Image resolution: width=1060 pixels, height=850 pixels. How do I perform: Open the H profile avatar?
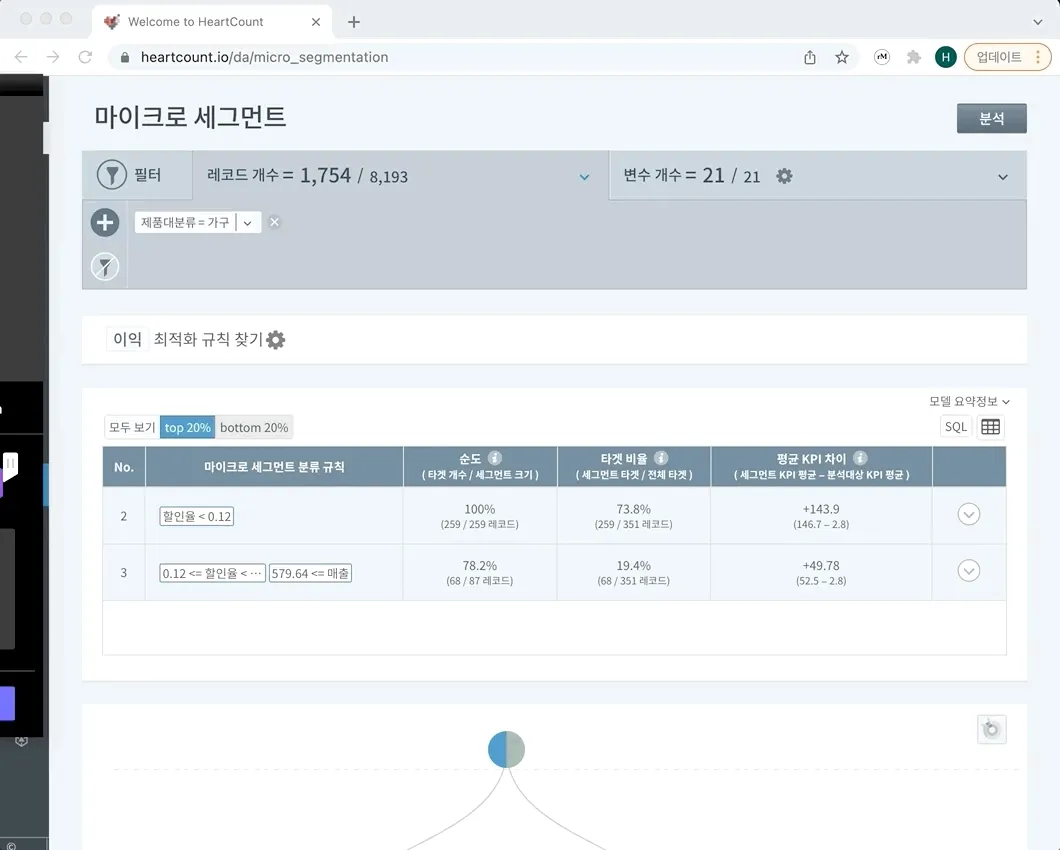[946, 57]
